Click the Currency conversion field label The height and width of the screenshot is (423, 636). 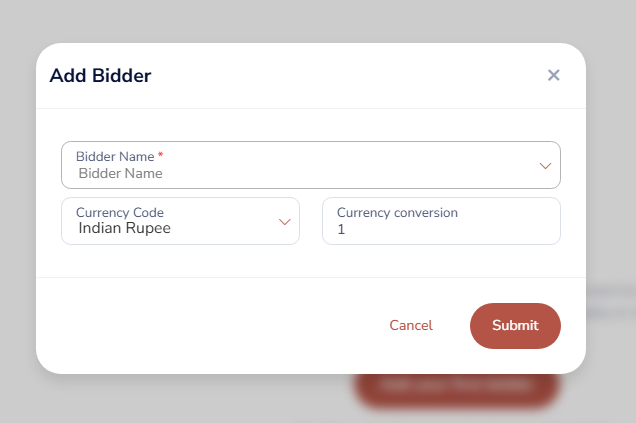[397, 212]
